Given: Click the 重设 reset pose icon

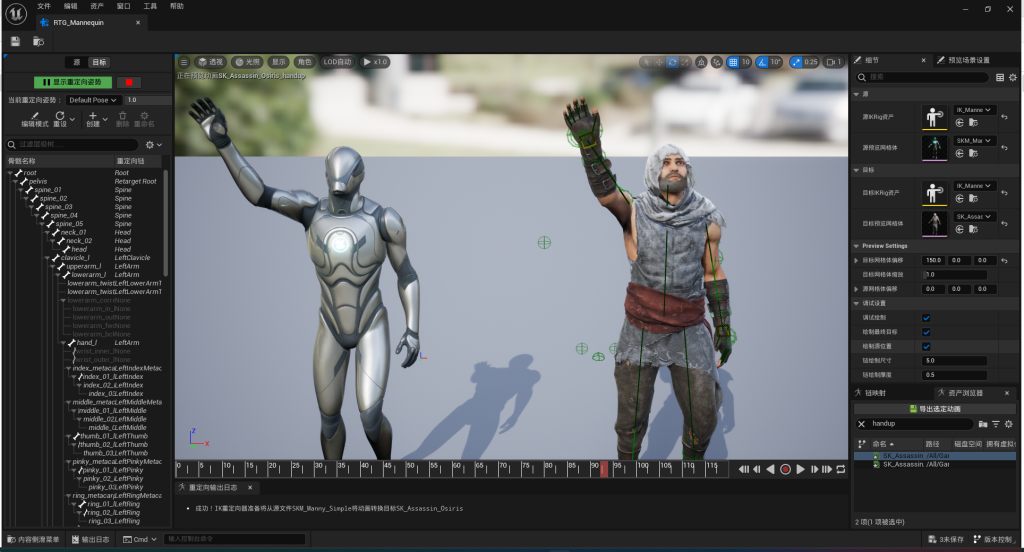Looking at the screenshot, I should pyautogui.click(x=59, y=116).
